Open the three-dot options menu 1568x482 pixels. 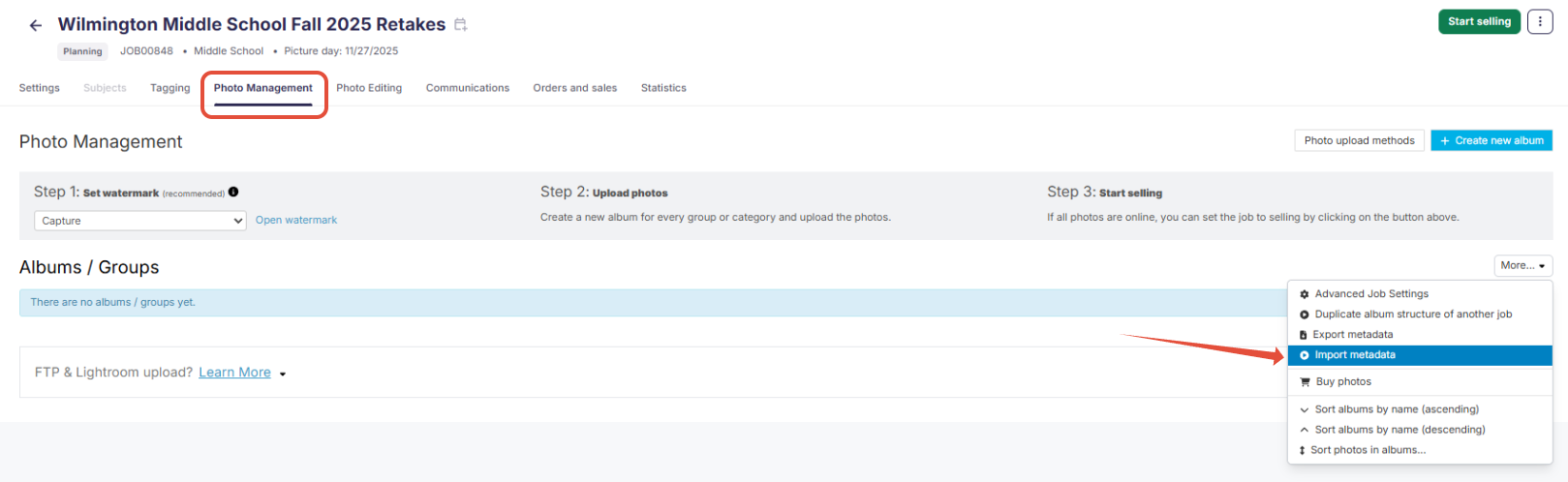tap(1540, 21)
